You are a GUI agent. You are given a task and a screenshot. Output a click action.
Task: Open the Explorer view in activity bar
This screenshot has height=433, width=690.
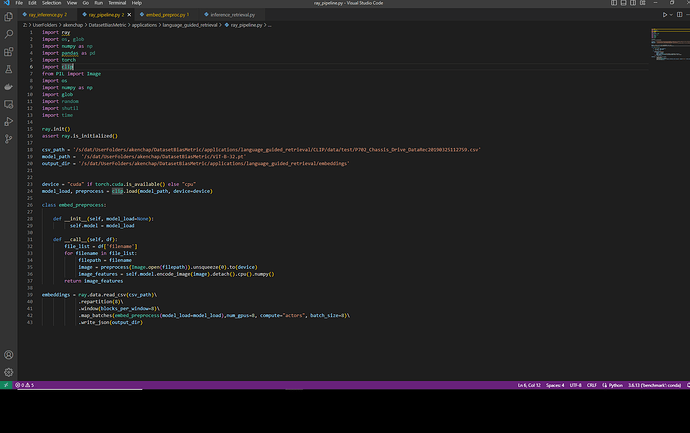(8, 17)
